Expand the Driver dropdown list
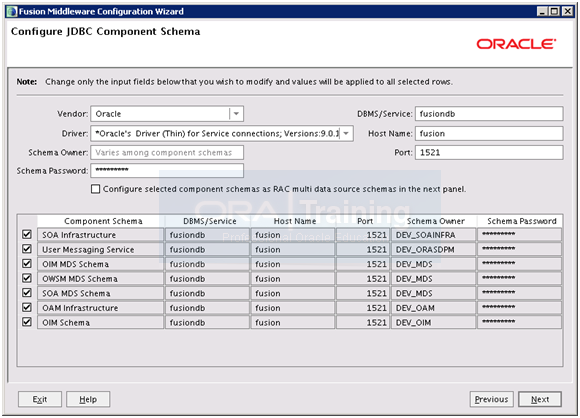Viewport: 580px width, 418px height. point(346,134)
